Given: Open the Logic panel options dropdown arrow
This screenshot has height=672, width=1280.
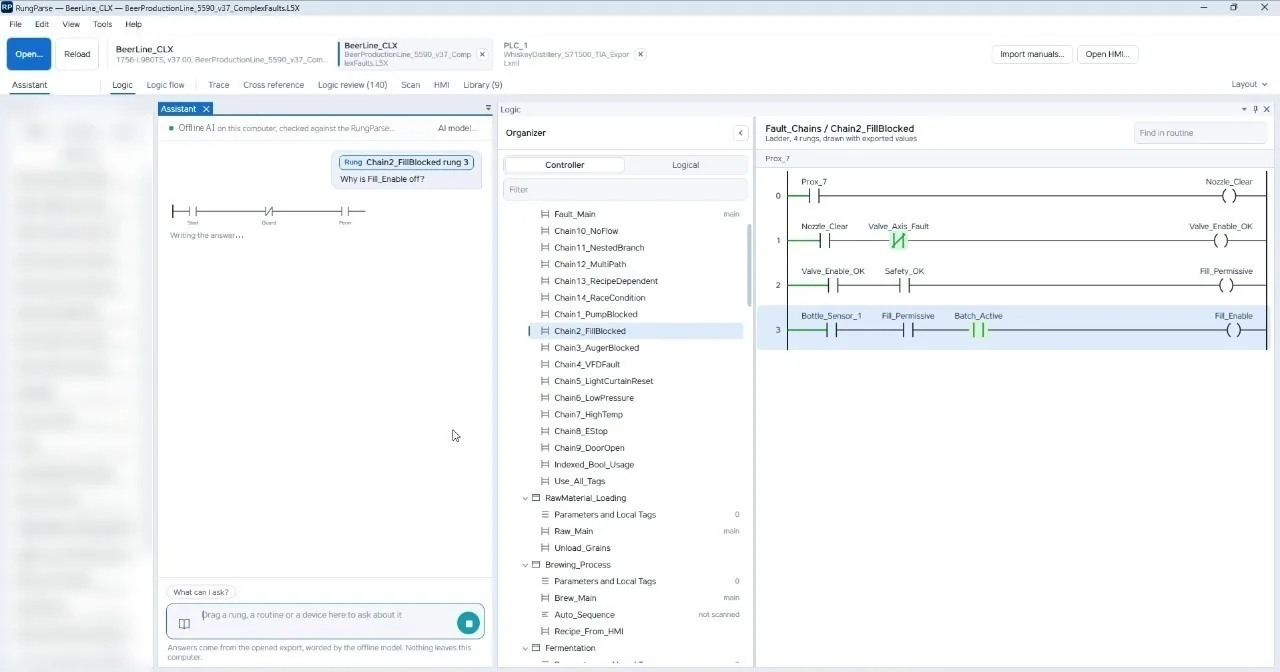Looking at the screenshot, I should tap(1244, 109).
